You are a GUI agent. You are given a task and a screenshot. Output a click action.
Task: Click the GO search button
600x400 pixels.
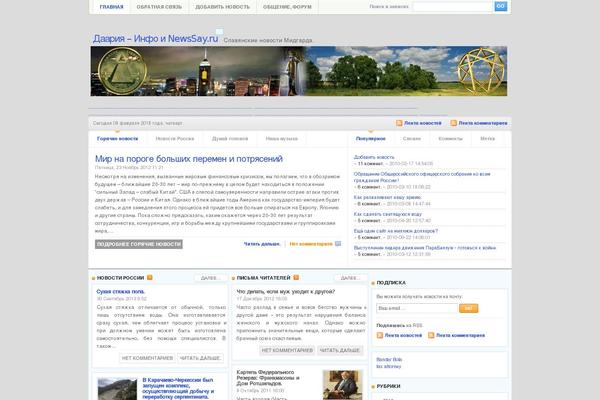(501, 6)
